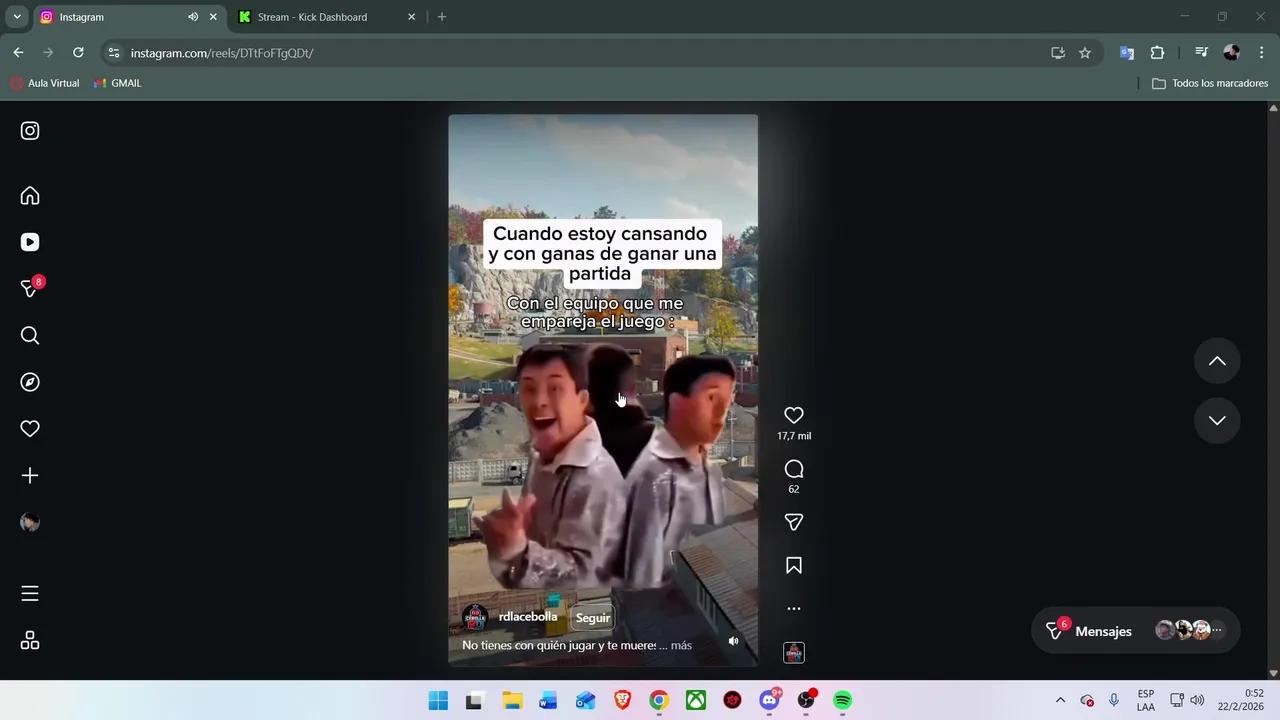Open the Reels section in the sidebar
The height and width of the screenshot is (720, 1280).
coord(30,242)
